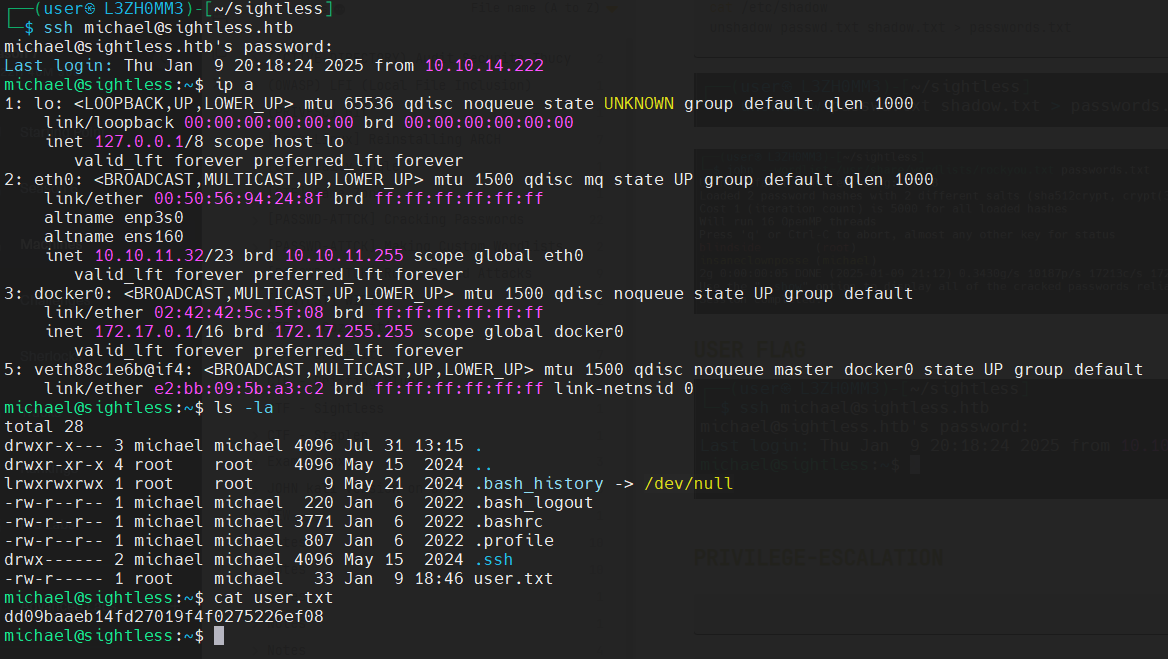Select eth0 MAC address 00:50:56:94:24:8f

point(238,199)
